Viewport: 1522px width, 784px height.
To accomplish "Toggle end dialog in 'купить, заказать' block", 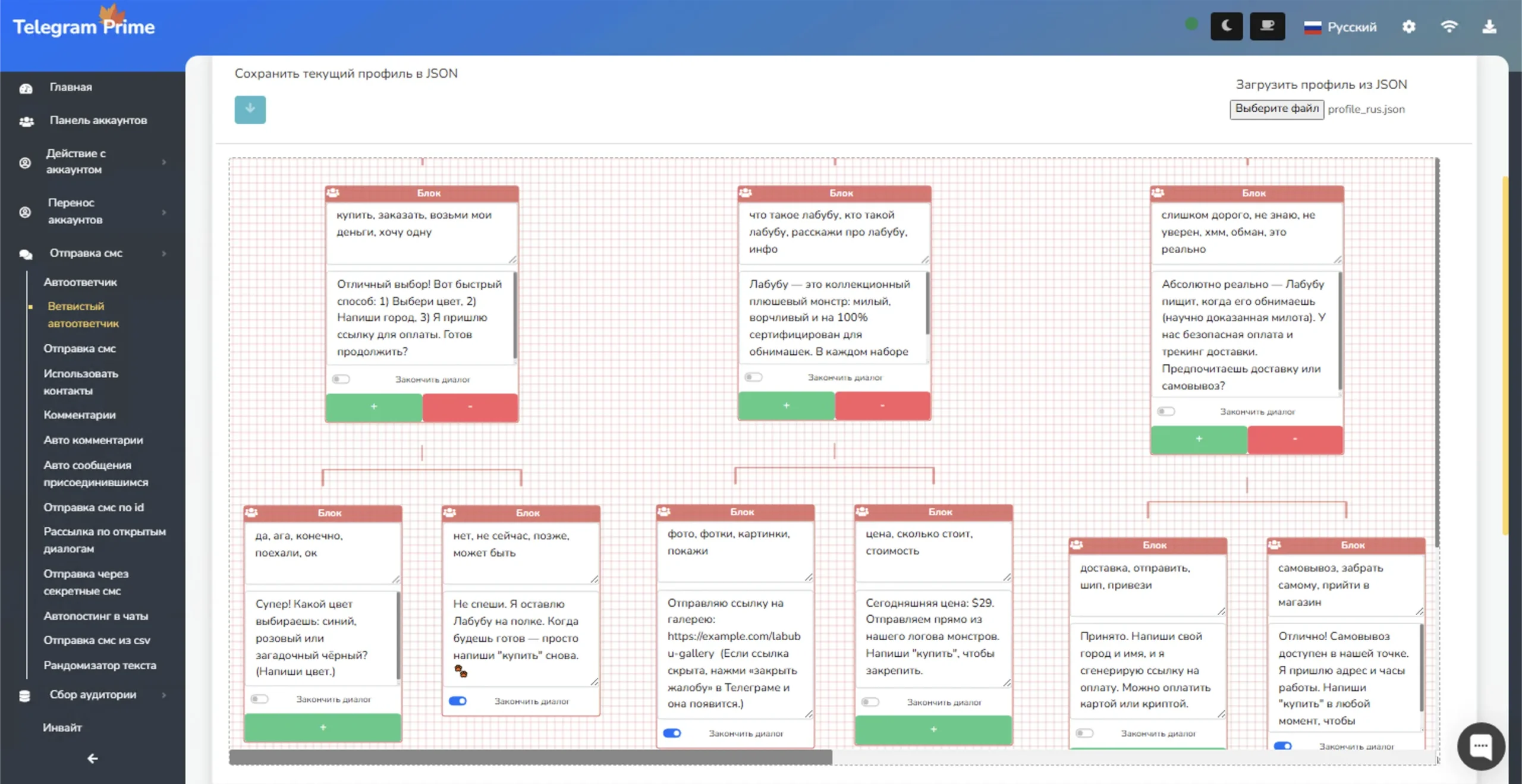I will click(341, 379).
